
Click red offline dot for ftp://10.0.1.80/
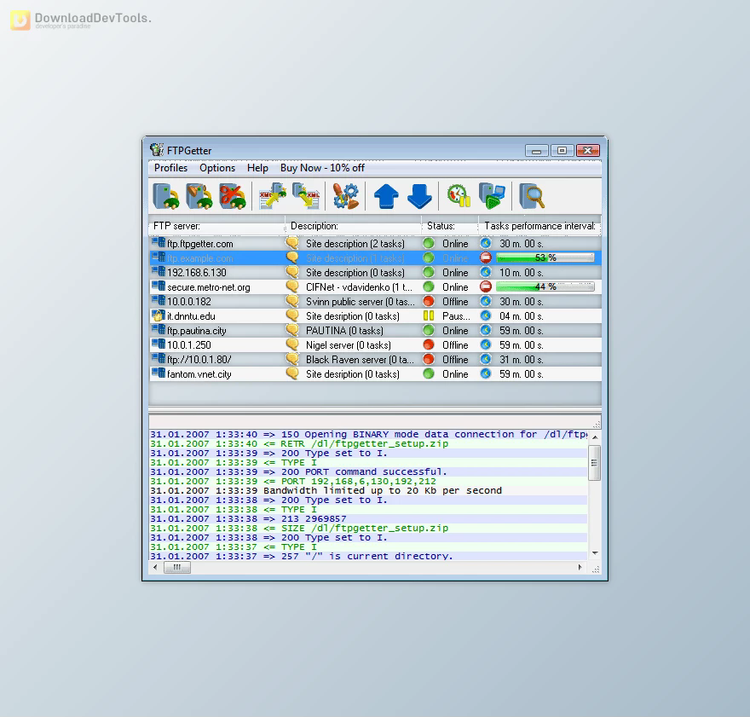pos(429,359)
